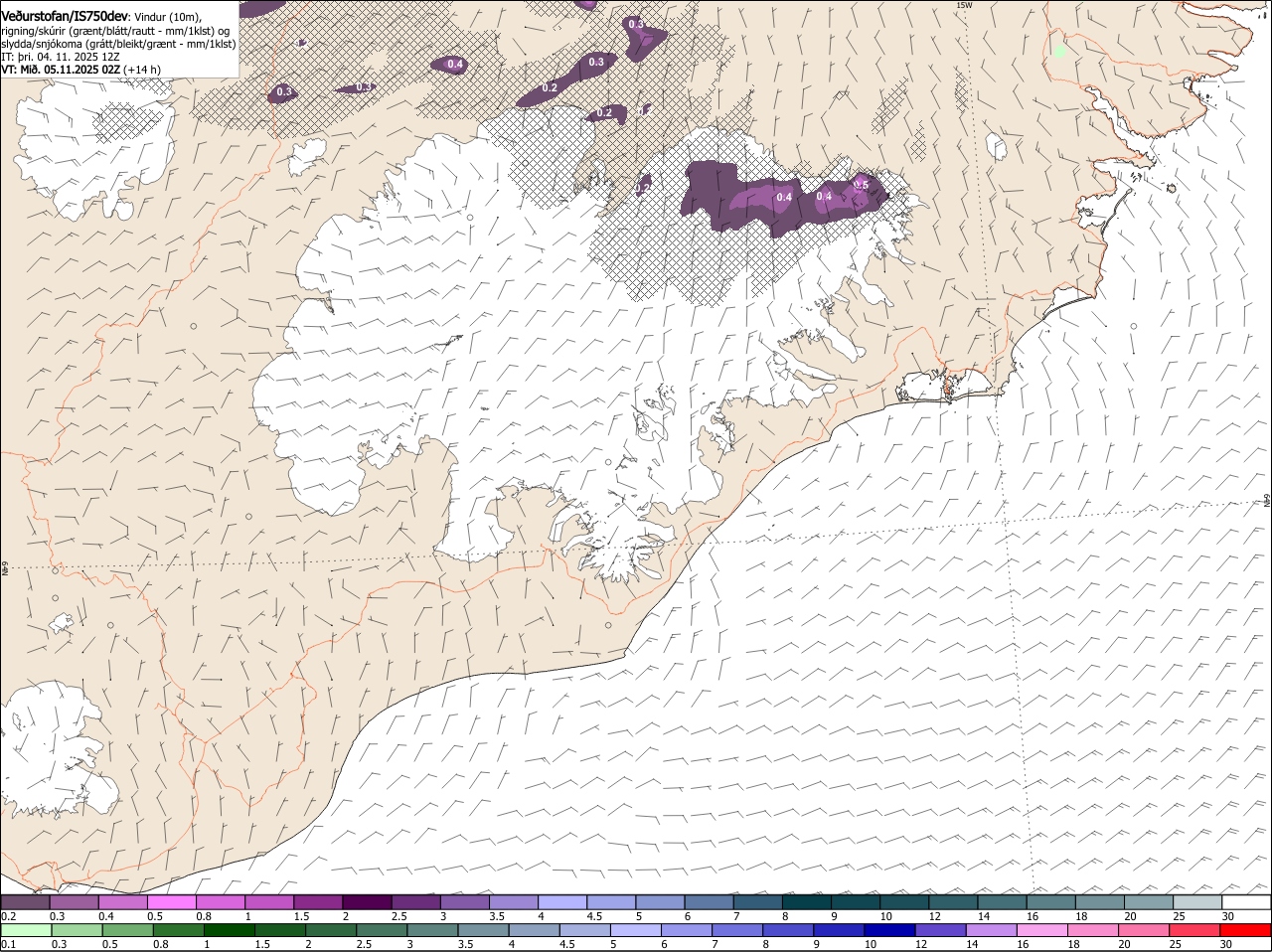Screen dimensions: 1272x952
Task: Click the lower legend swatch labeled 2
Action: click(331, 930)
